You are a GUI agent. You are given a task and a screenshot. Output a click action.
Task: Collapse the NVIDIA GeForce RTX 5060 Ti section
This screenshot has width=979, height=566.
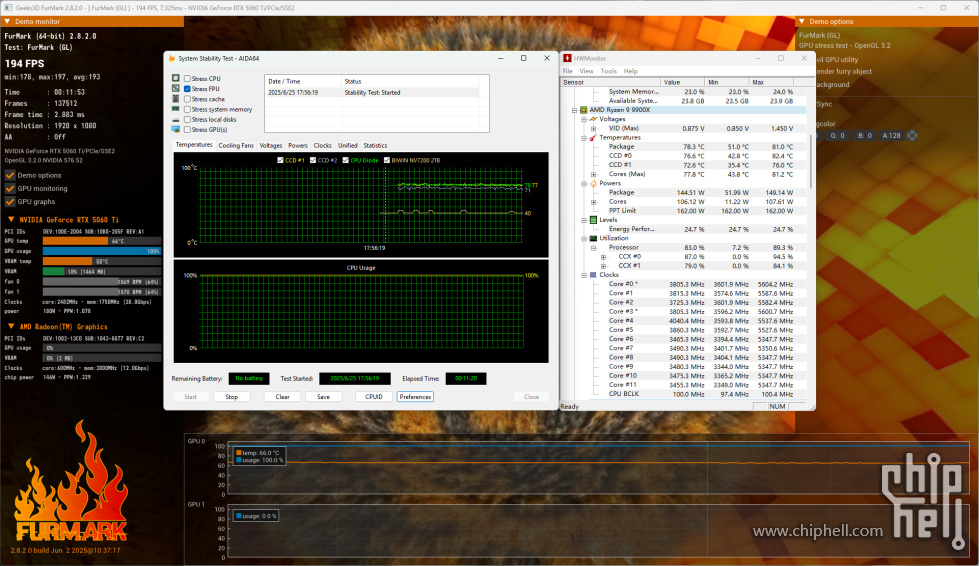point(11,220)
